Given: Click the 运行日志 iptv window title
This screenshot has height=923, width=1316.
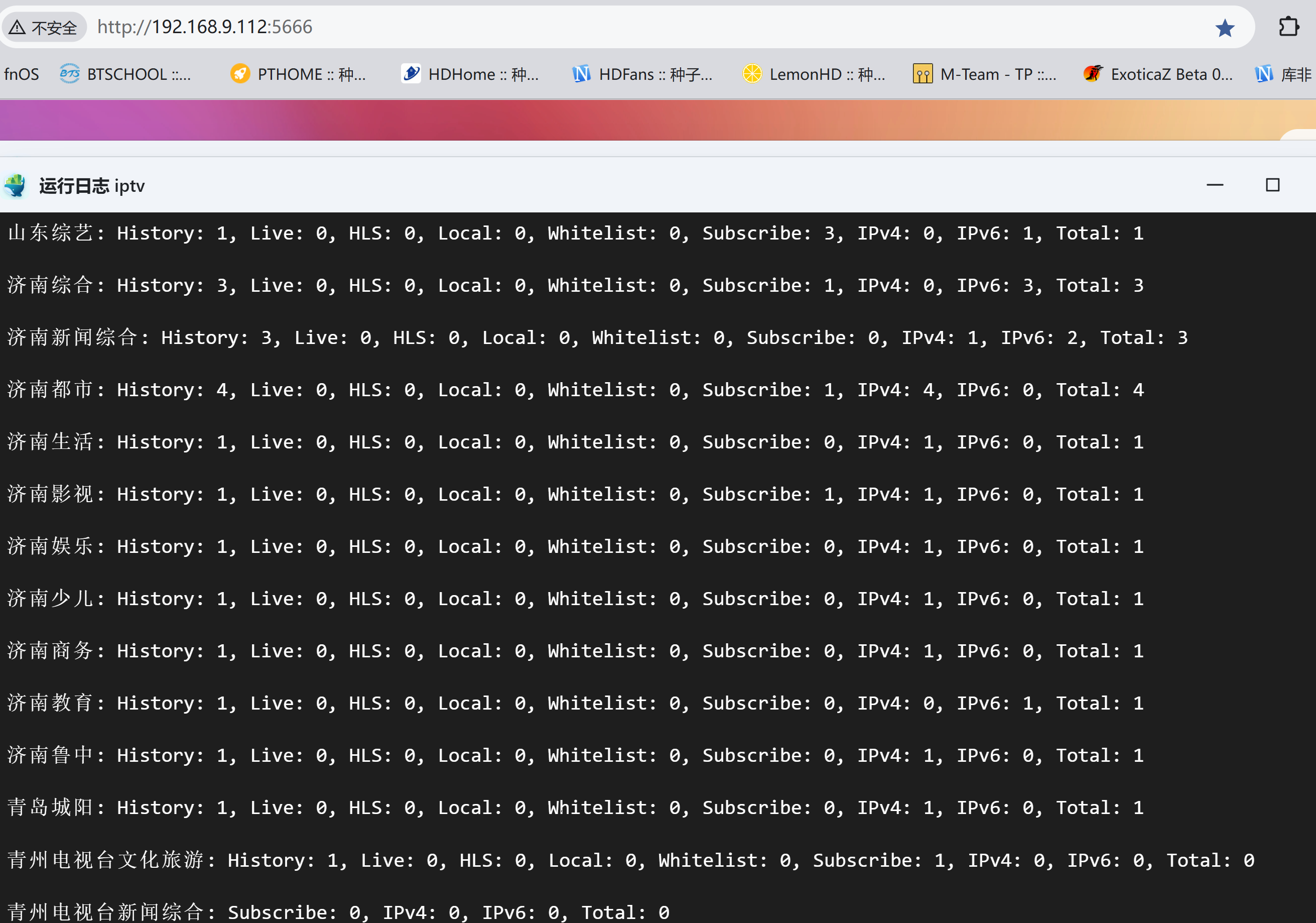Looking at the screenshot, I should (x=92, y=186).
